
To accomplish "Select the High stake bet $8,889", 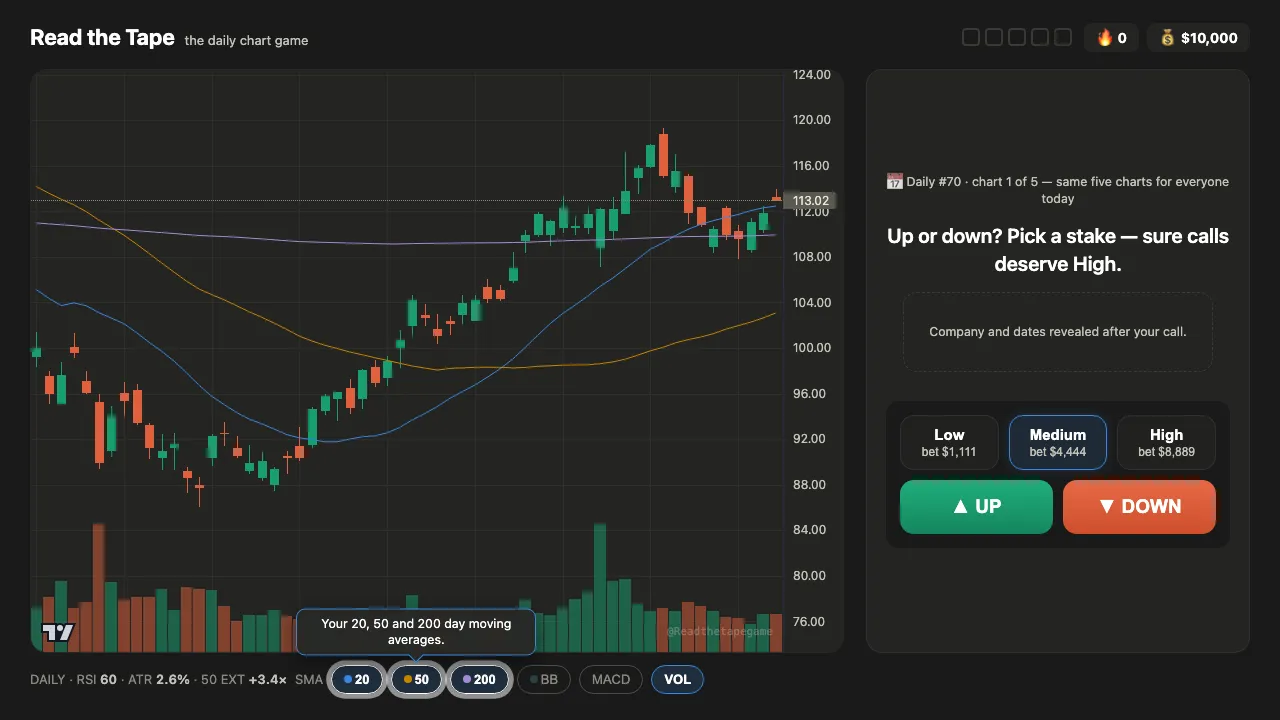I will point(1166,443).
